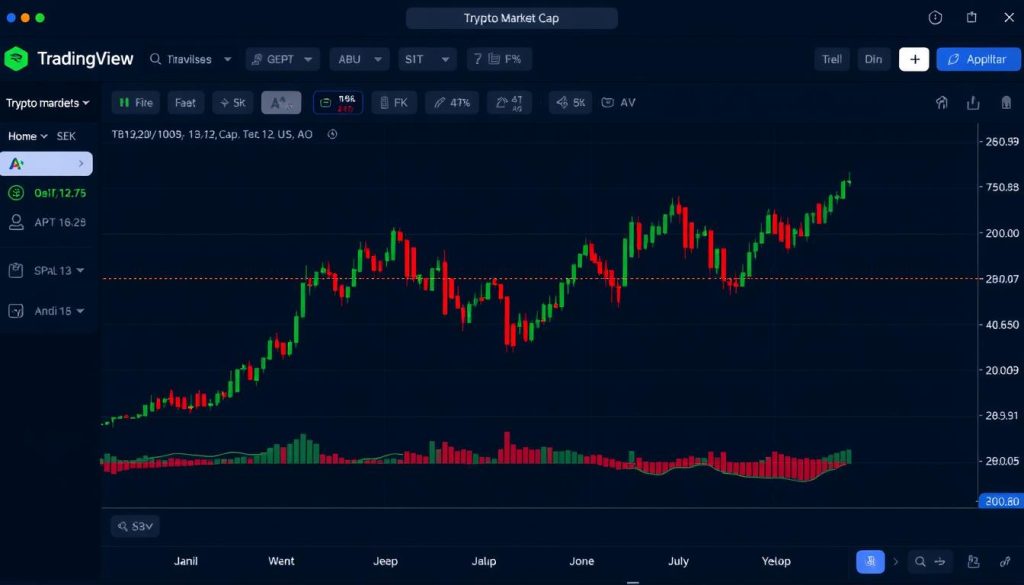Click the TradingView logo icon
Screen dimensions: 1024x585
tap(16, 58)
